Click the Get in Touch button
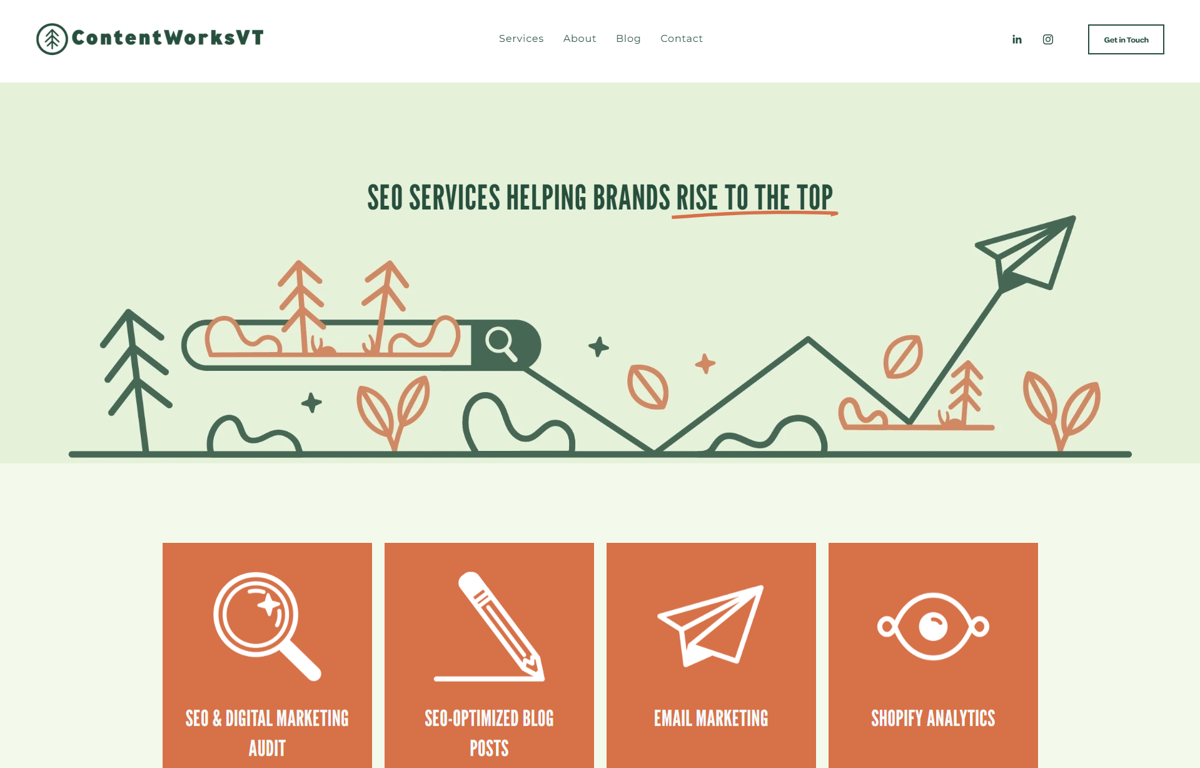The width and height of the screenshot is (1200, 768). click(x=1126, y=40)
